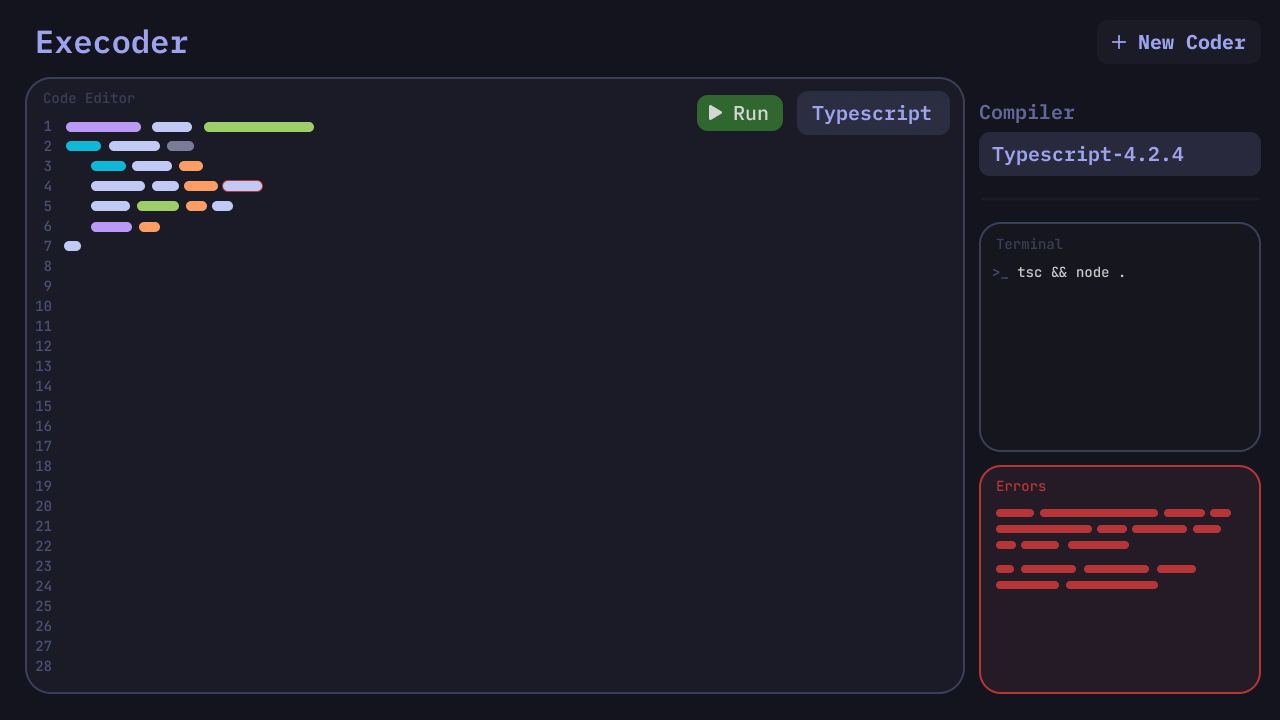Click the error-underlined token on line 4

[x=243, y=186]
